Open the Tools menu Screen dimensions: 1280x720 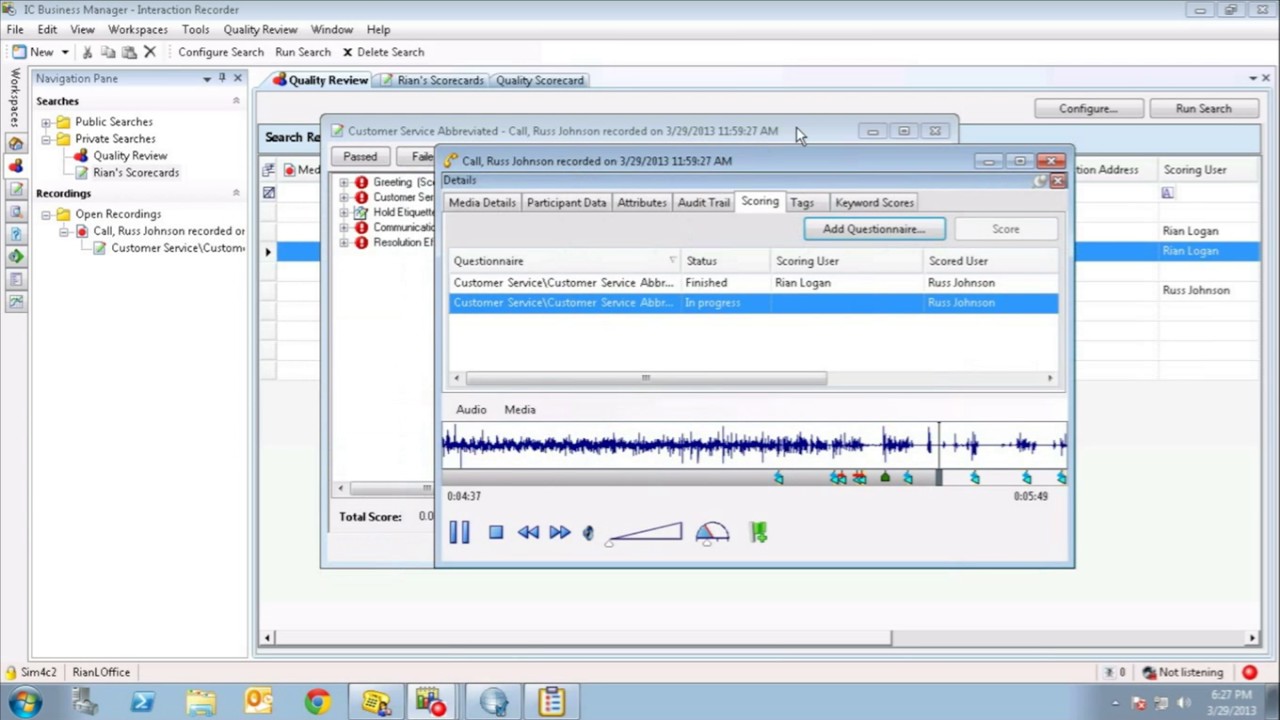(195, 30)
